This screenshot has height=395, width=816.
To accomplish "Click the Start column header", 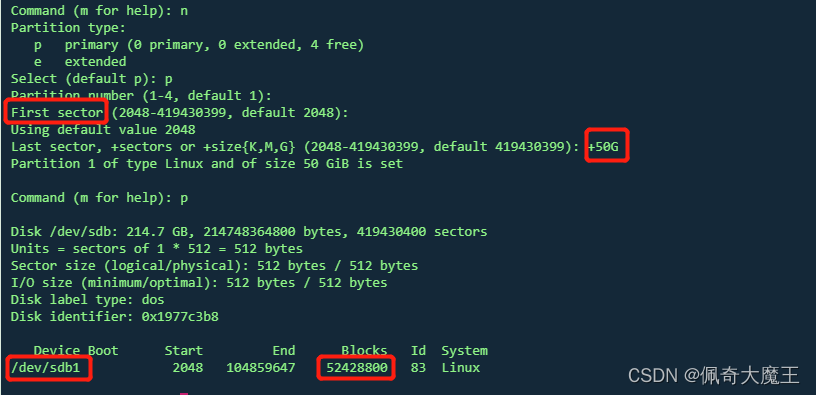I will [184, 351].
